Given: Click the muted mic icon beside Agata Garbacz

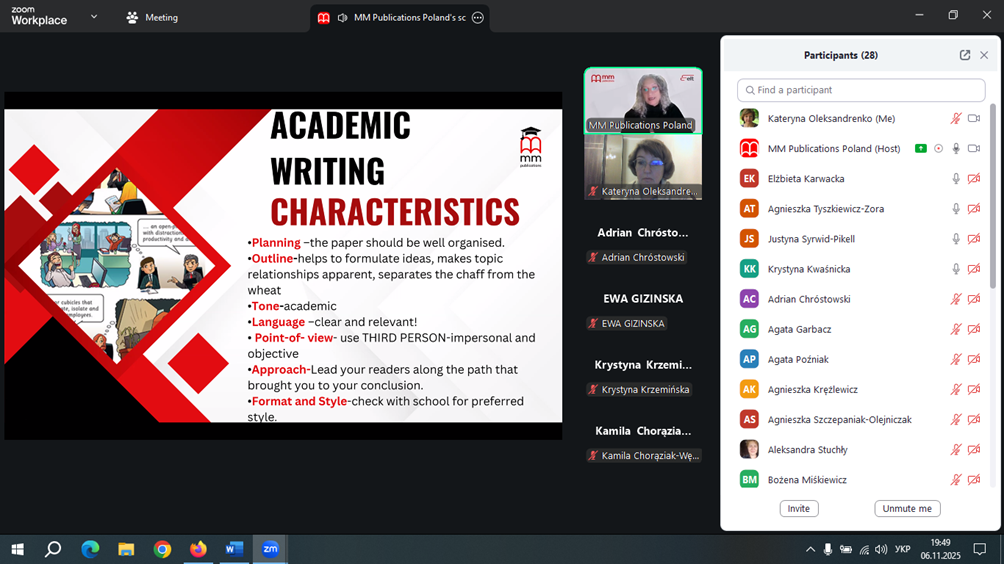Looking at the screenshot, I should [956, 329].
